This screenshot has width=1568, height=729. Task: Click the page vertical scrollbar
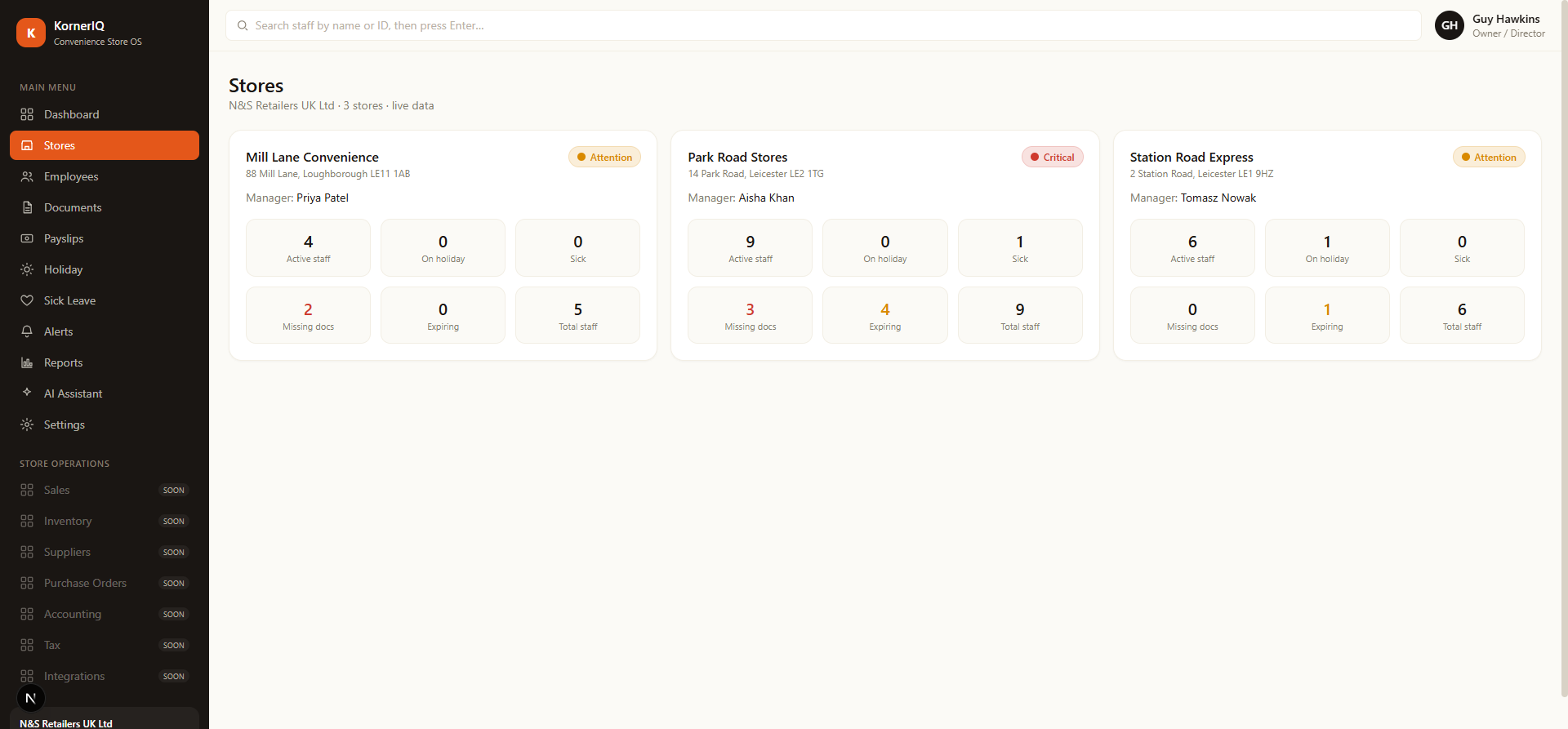point(1563,349)
